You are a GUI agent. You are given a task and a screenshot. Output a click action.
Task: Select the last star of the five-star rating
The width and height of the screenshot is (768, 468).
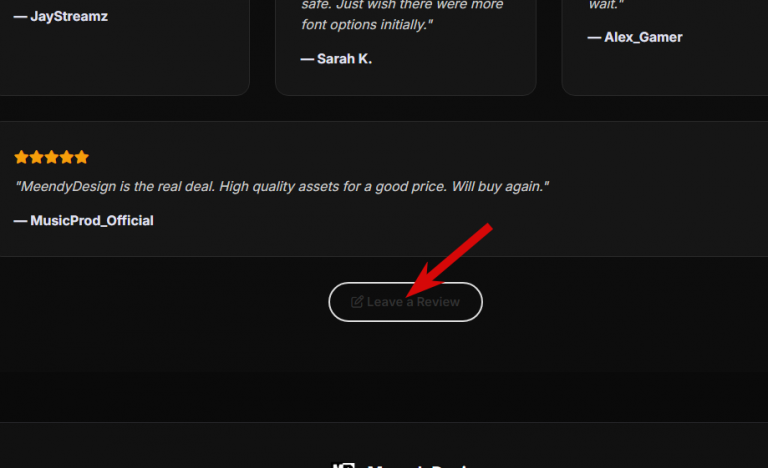pyautogui.click(x=82, y=157)
